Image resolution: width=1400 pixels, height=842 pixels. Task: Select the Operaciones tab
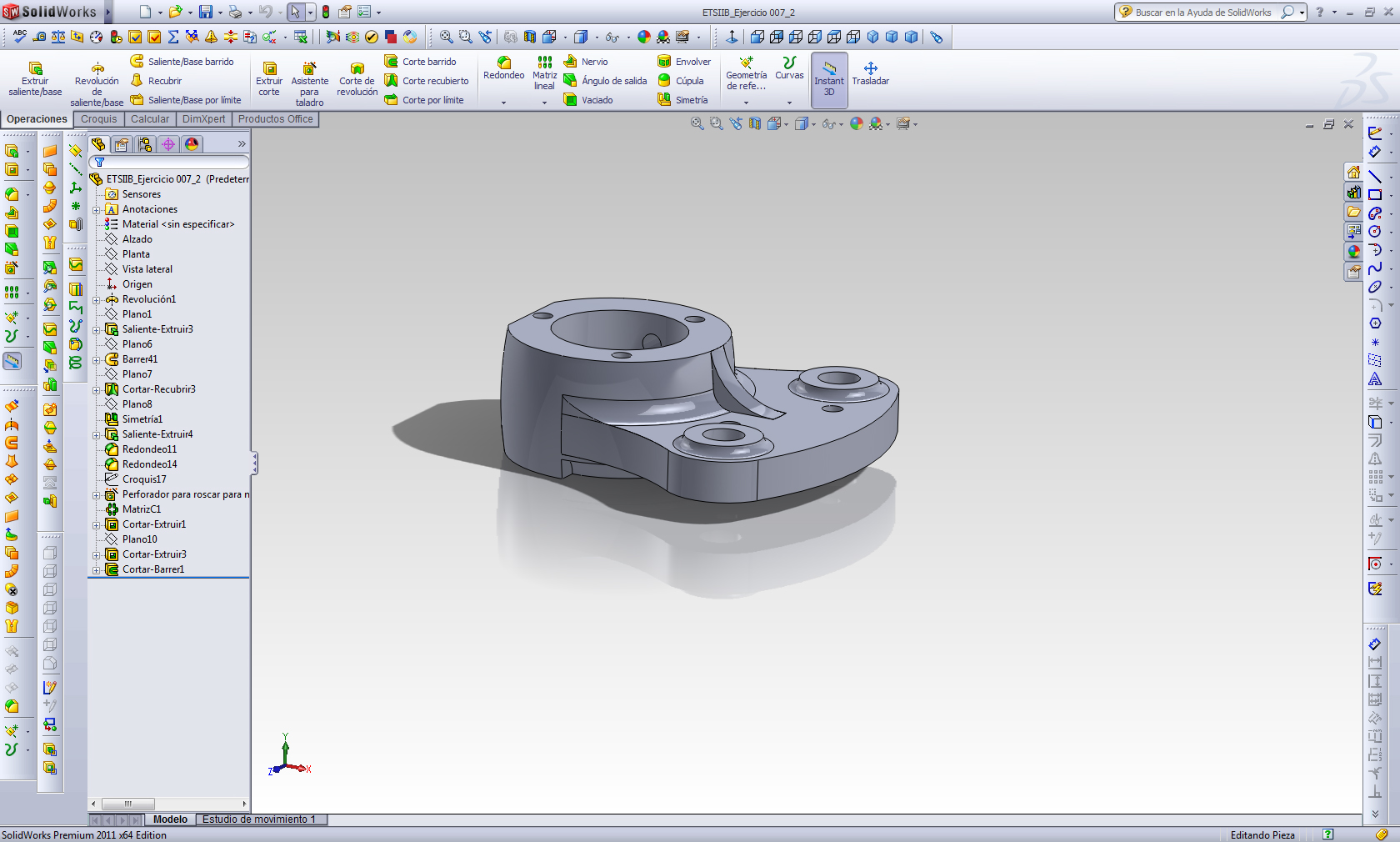point(37,119)
